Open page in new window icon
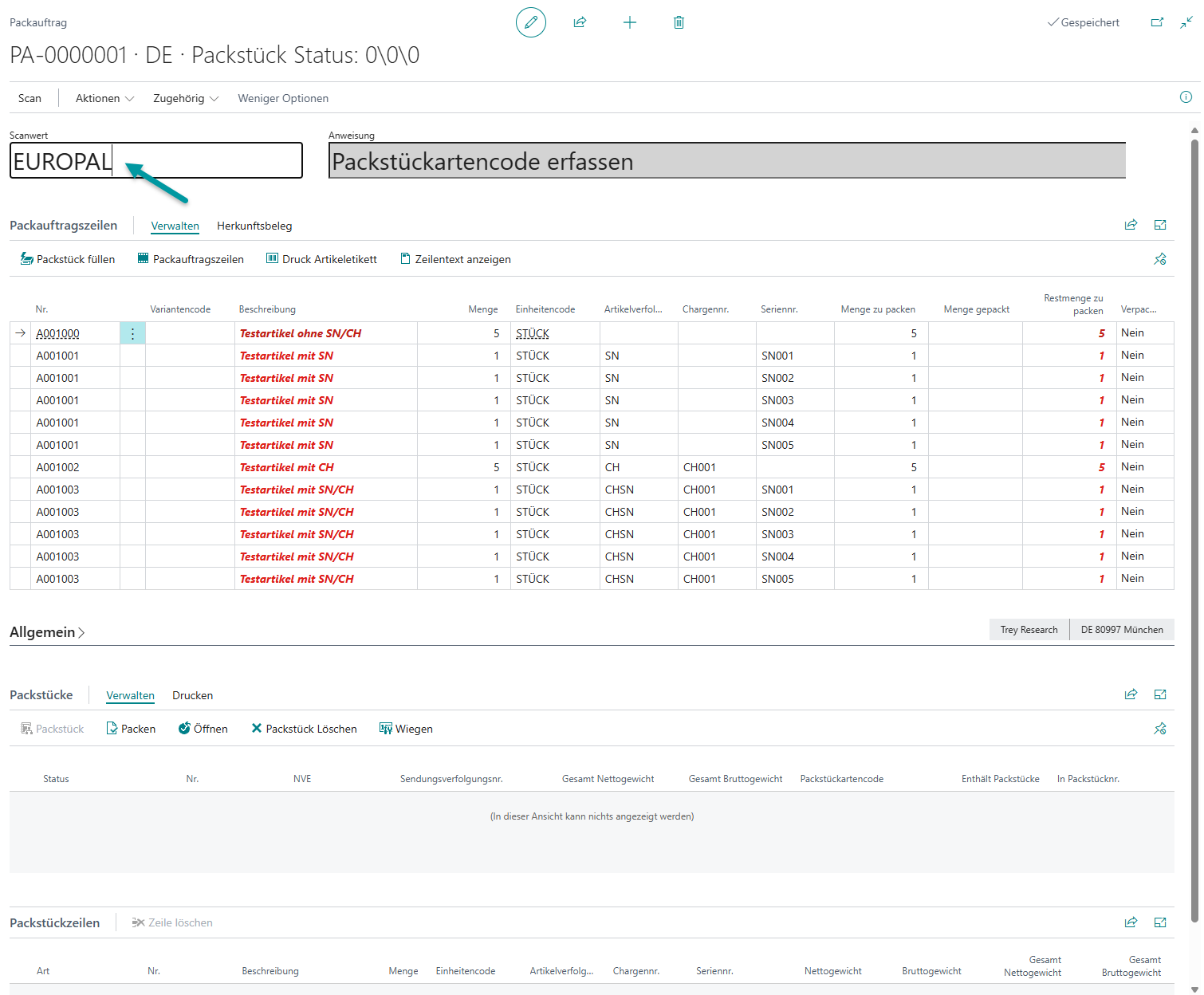The height and width of the screenshot is (995, 1204). coord(1157,22)
